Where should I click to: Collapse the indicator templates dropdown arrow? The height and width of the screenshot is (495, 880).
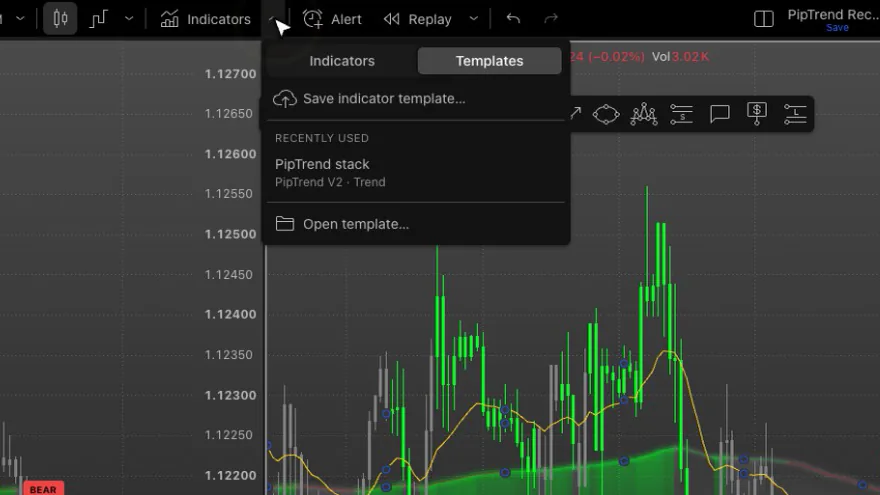tap(274, 19)
